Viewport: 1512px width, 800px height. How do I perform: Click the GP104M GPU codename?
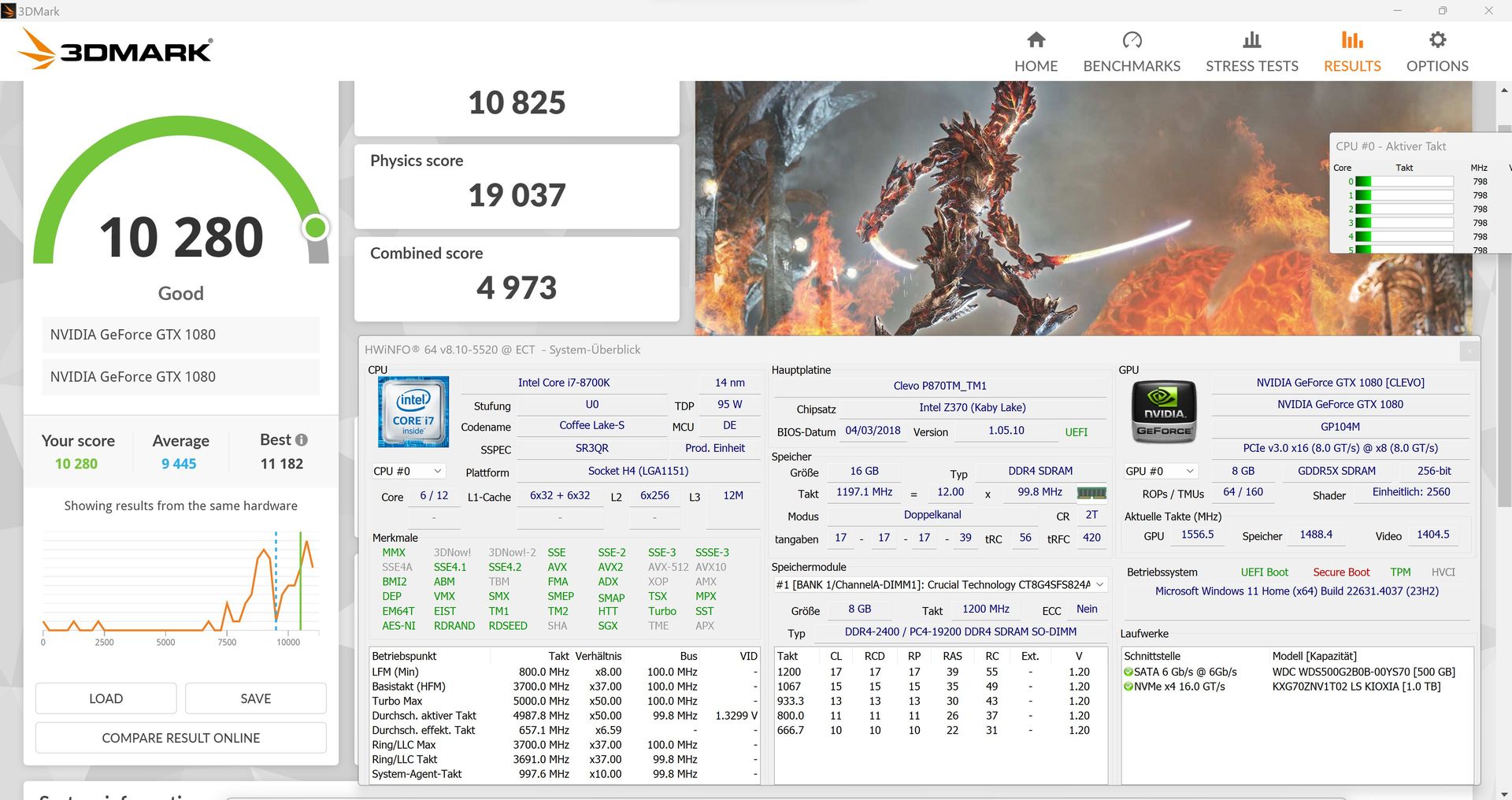[x=1340, y=427]
